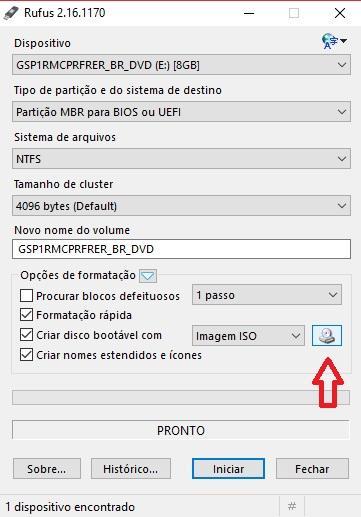Open the language globe menu icon
Viewport: 361px width, 517px height.
[334, 42]
